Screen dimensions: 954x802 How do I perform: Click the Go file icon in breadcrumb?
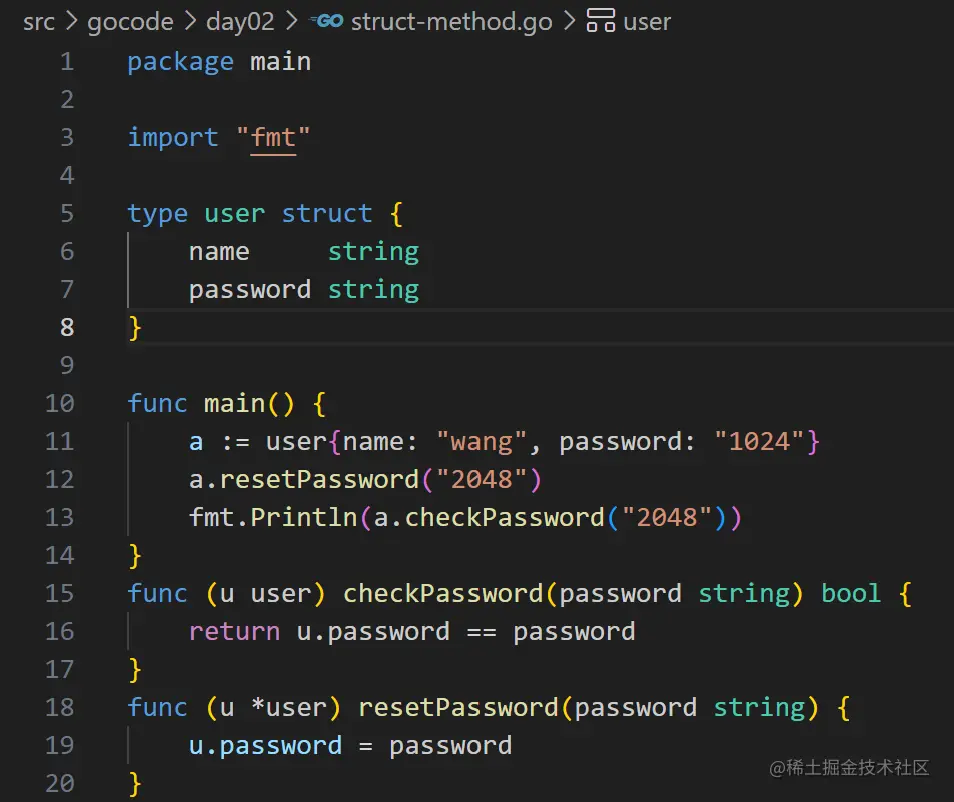click(327, 21)
